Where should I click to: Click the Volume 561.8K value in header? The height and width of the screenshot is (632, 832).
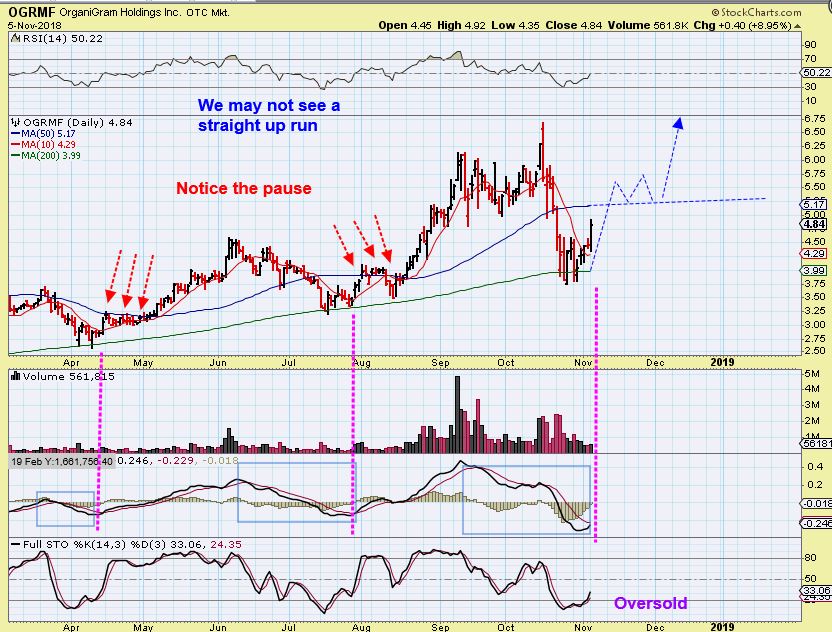click(x=648, y=25)
